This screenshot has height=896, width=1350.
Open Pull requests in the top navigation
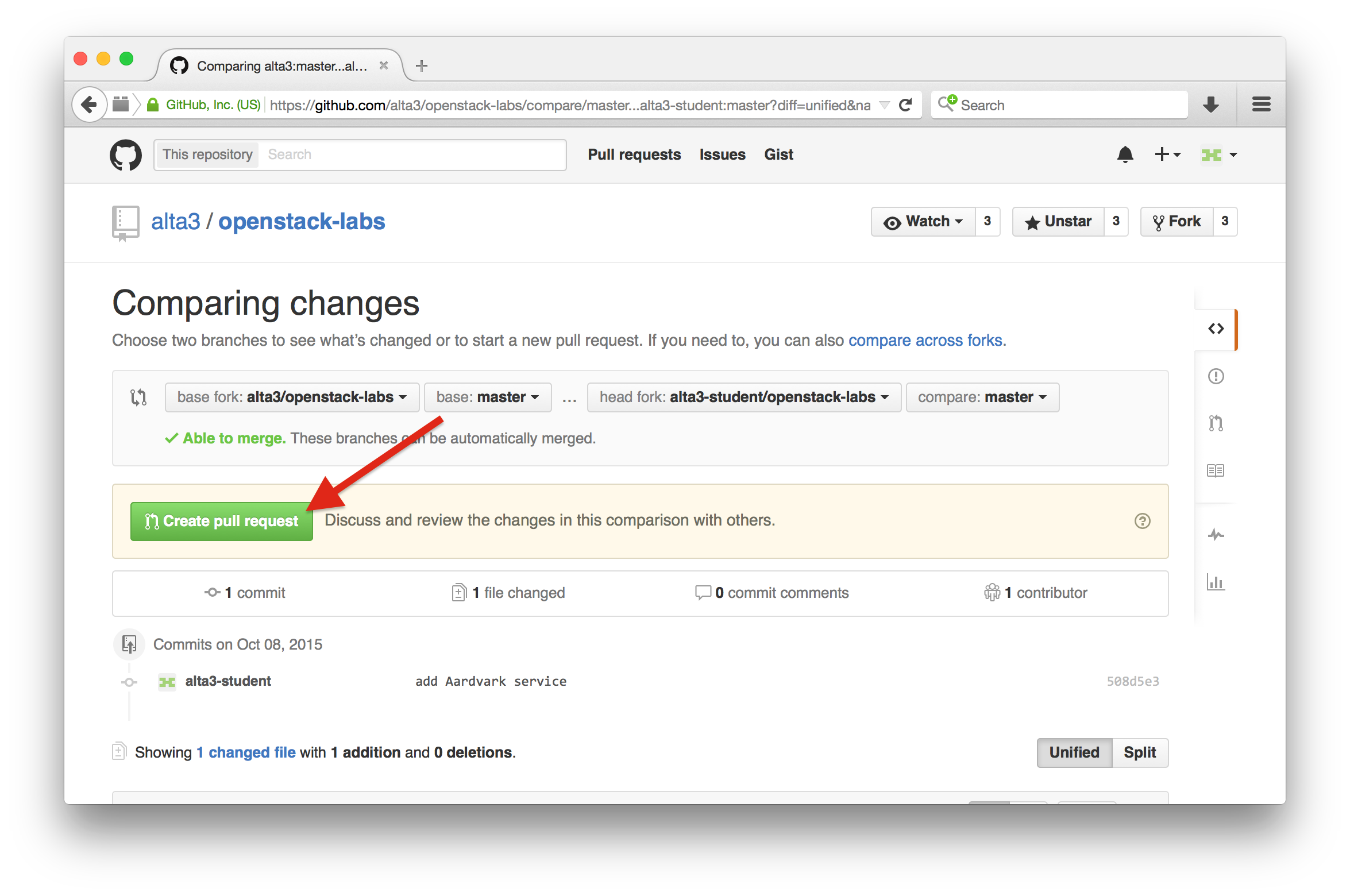(634, 155)
